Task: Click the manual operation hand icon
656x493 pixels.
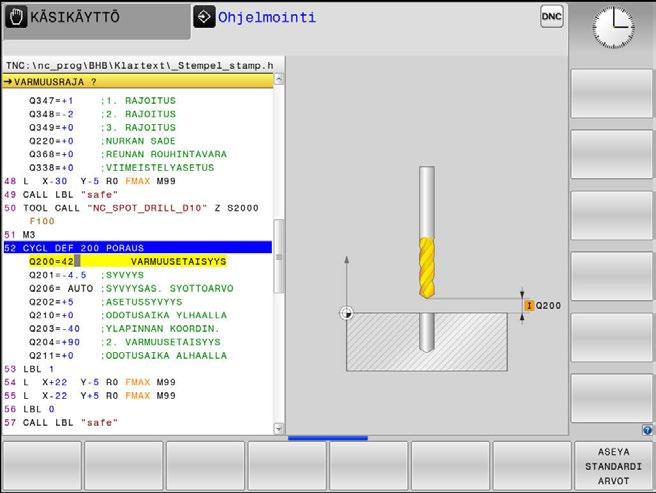Action: coord(16,17)
